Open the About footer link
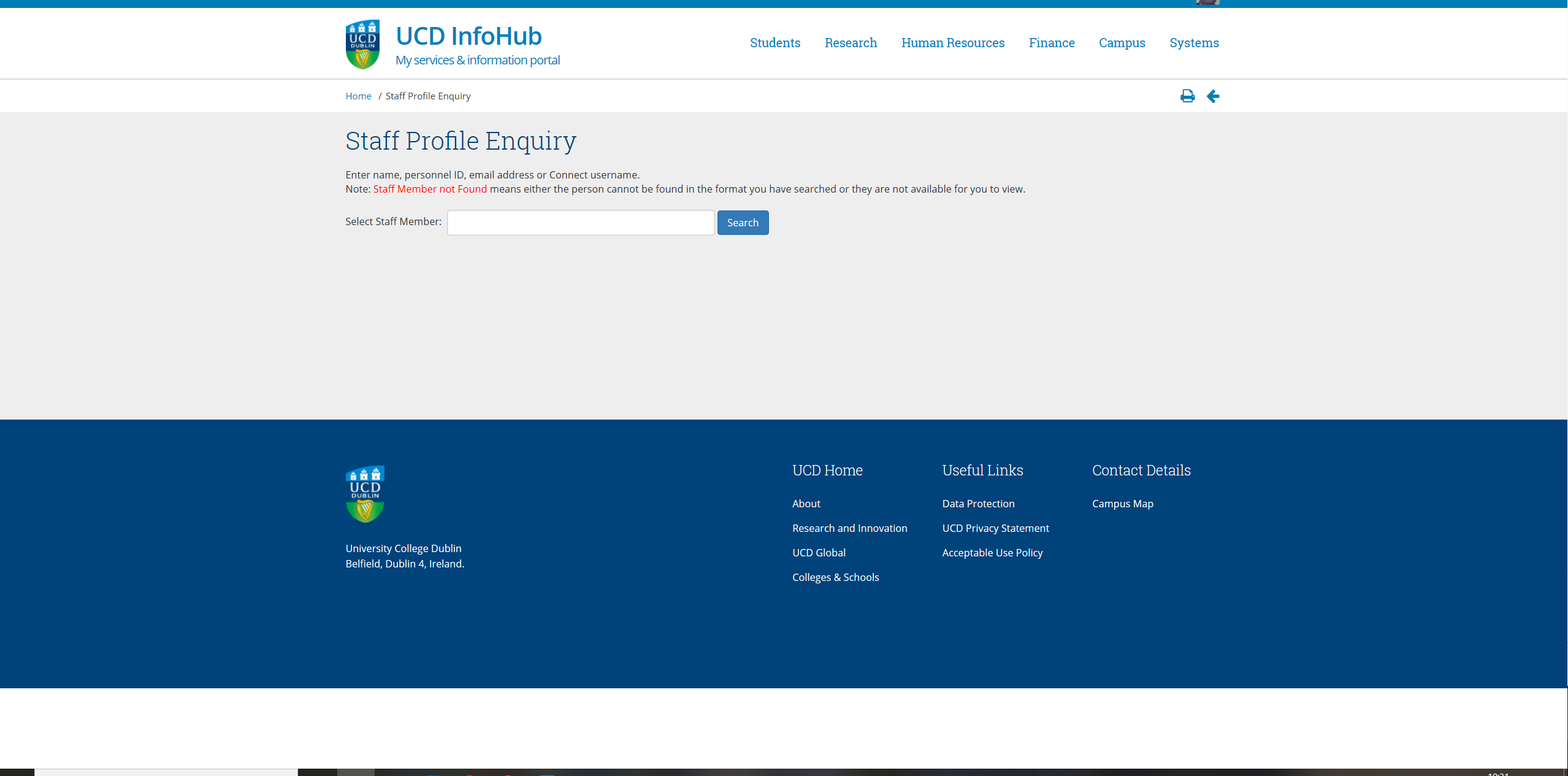Viewport: 1568px width, 776px height. 806,504
